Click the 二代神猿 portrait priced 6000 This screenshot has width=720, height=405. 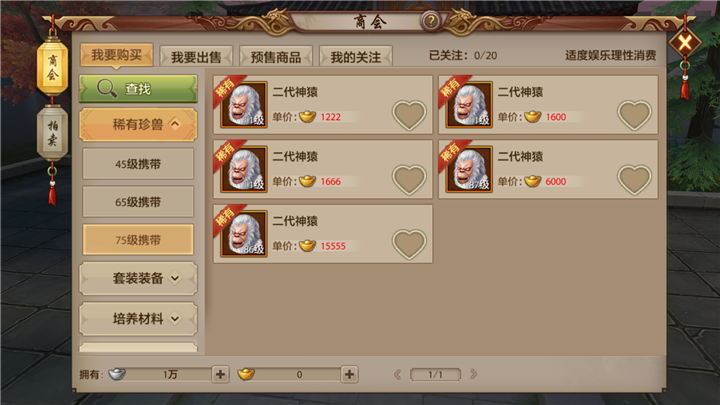tap(469, 169)
